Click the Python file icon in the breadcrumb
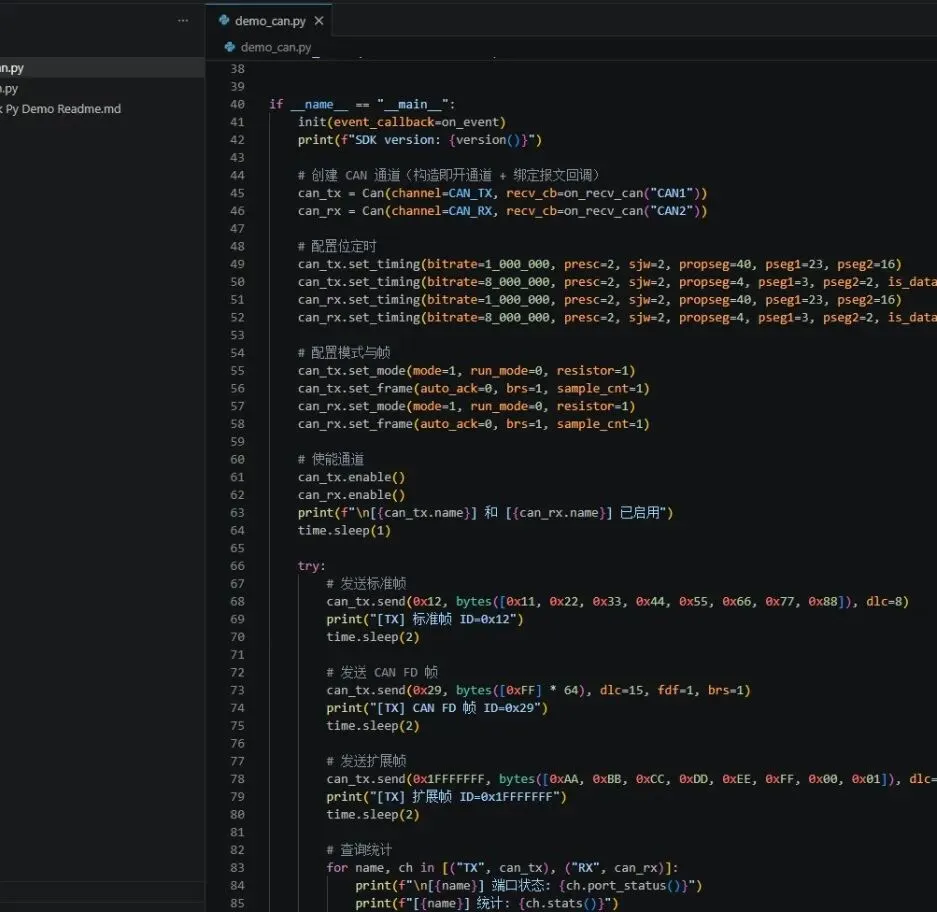 coord(229,47)
